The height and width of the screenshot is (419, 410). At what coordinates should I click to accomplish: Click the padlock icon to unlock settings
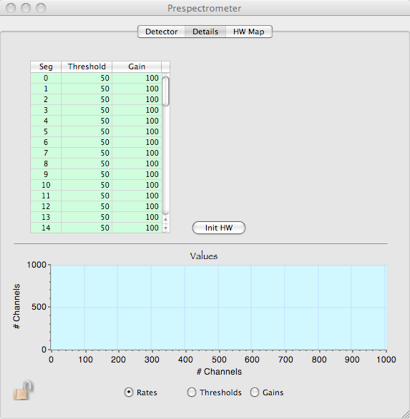pos(24,390)
